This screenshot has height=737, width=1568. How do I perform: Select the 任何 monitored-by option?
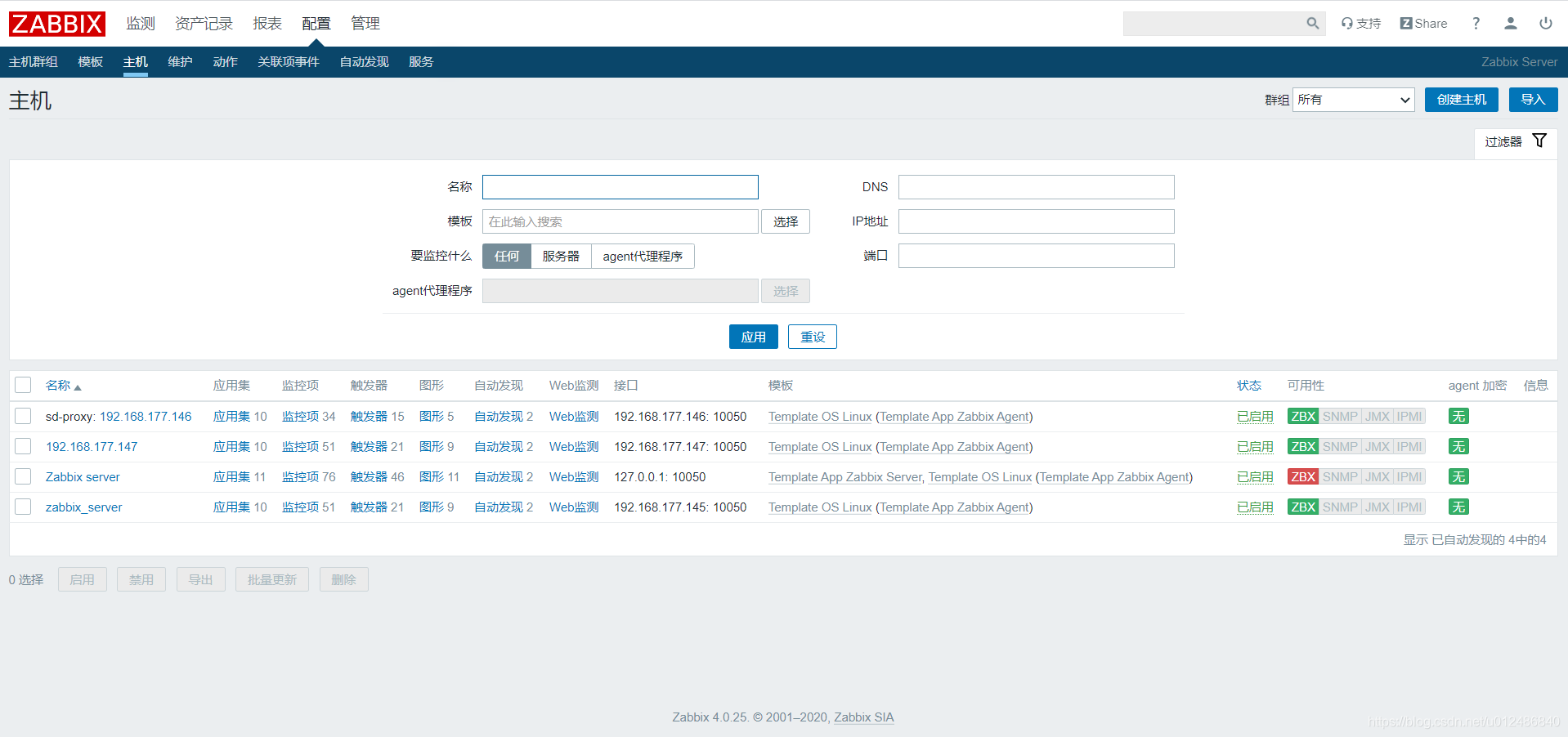[x=507, y=257]
